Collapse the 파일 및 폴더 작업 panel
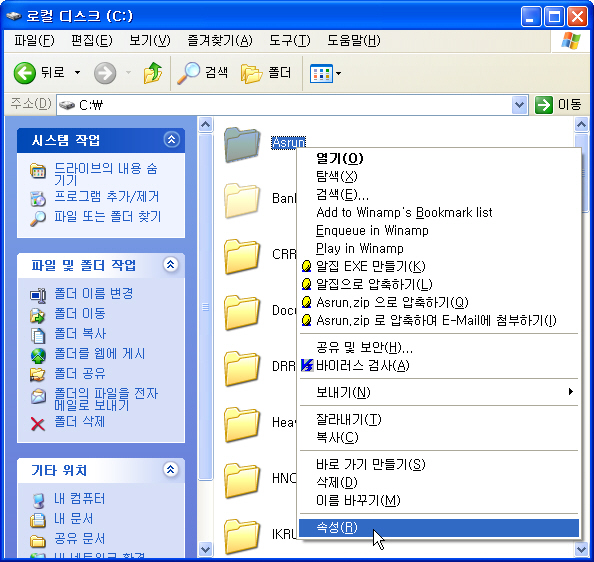The width and height of the screenshot is (594, 562). click(171, 264)
